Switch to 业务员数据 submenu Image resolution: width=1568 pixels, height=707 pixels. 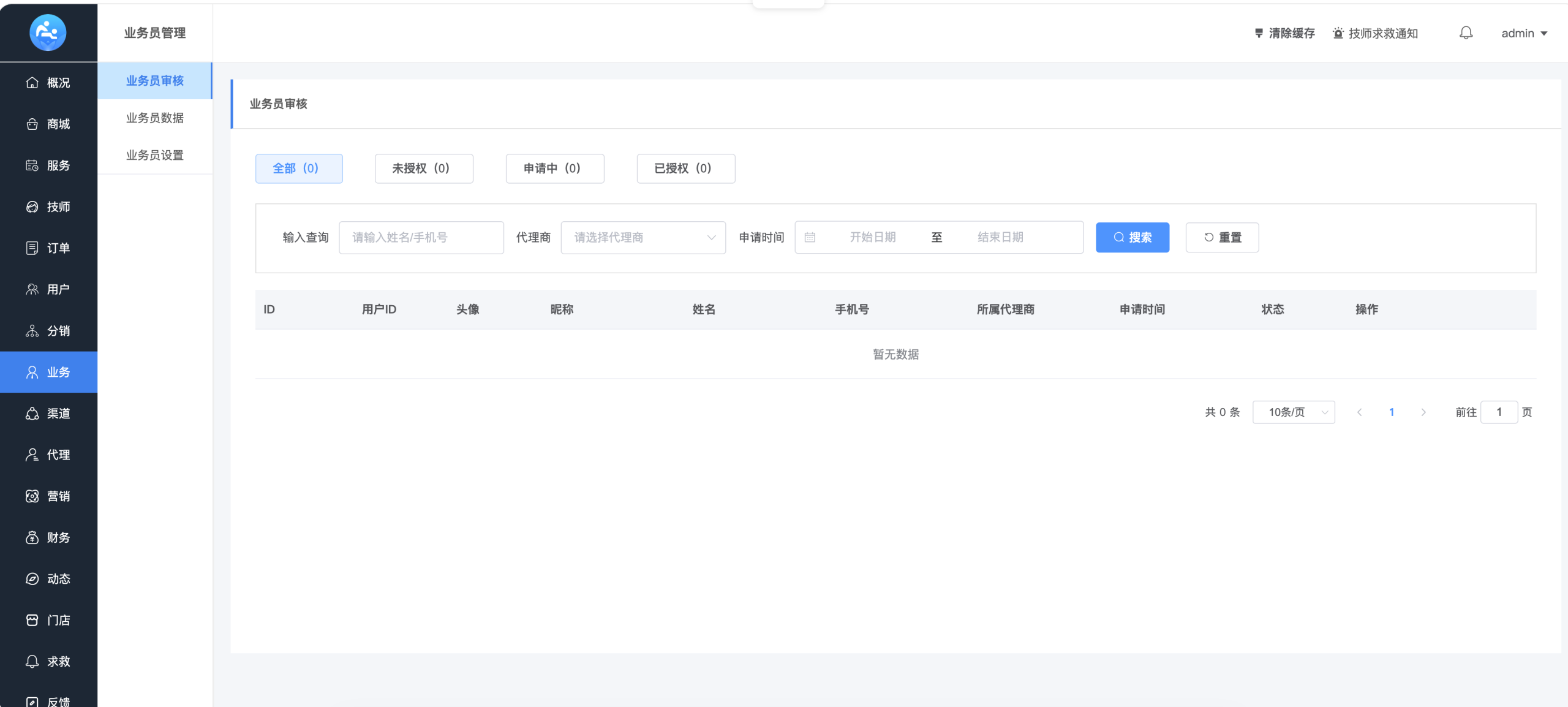[155, 118]
